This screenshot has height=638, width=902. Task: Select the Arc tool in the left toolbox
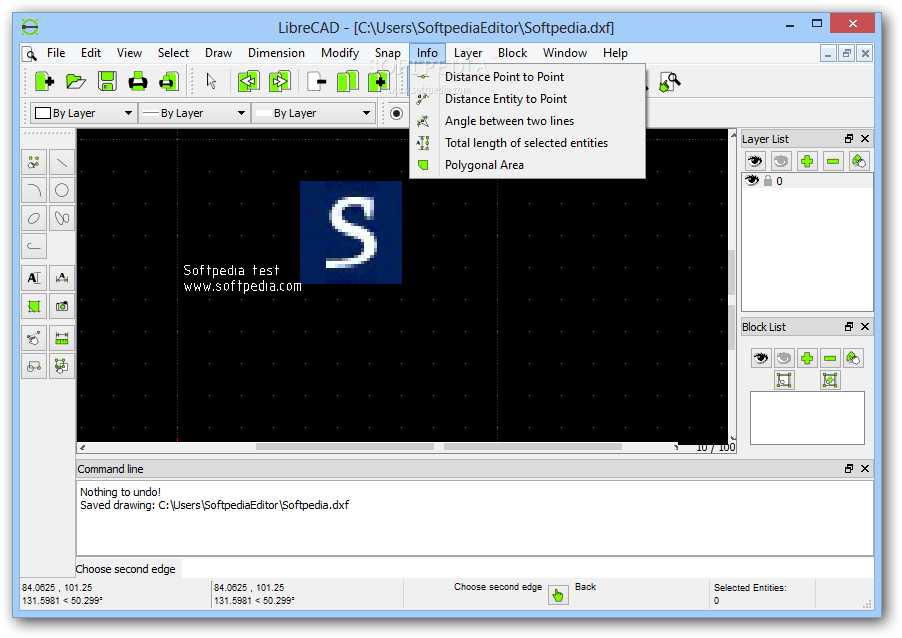click(x=34, y=190)
